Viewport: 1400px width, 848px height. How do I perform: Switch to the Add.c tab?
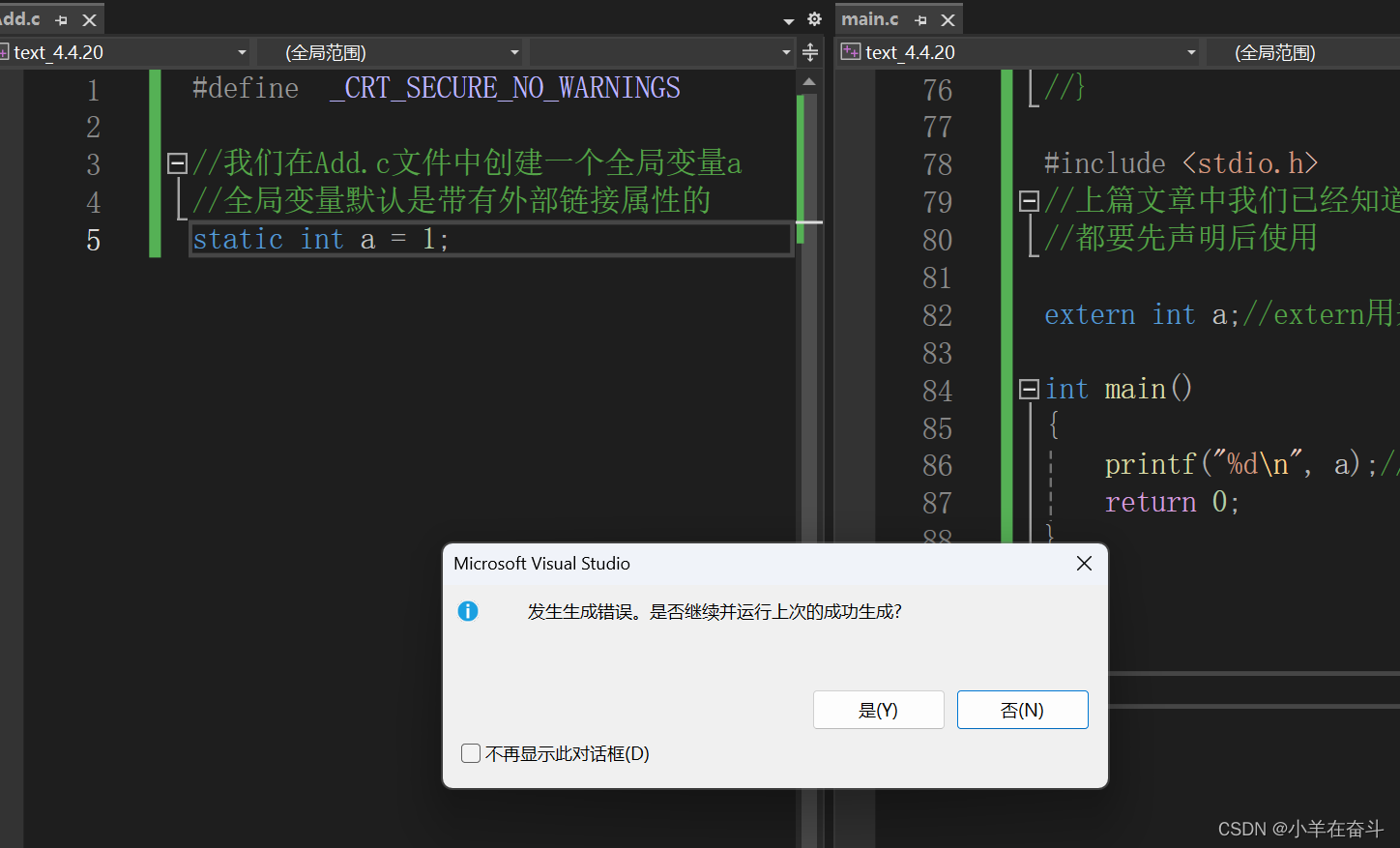pyautogui.click(x=19, y=18)
